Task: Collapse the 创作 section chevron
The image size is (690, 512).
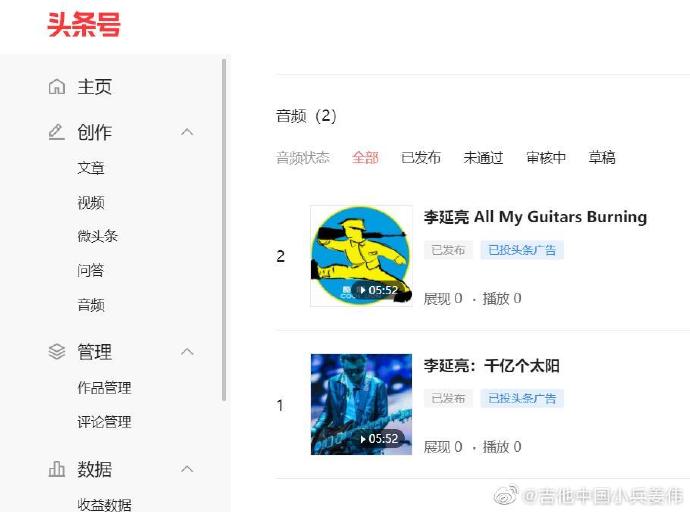Action: pyautogui.click(x=187, y=132)
